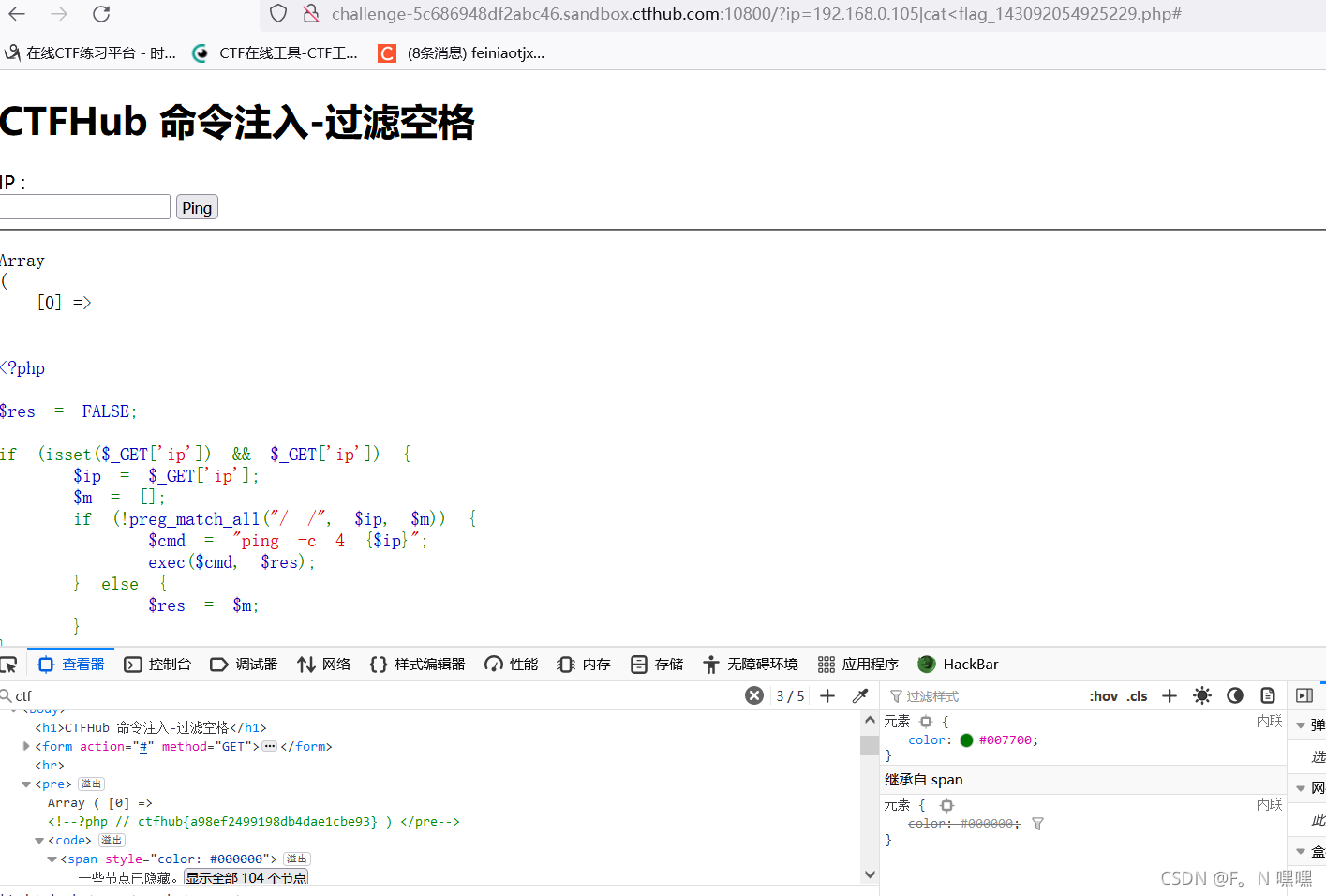
Task: Switch to the 性能 performance tab
Action: pos(512,665)
